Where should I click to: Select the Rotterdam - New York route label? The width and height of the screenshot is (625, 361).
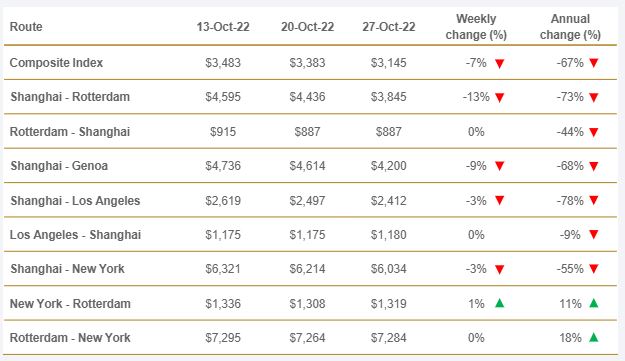click(70, 337)
